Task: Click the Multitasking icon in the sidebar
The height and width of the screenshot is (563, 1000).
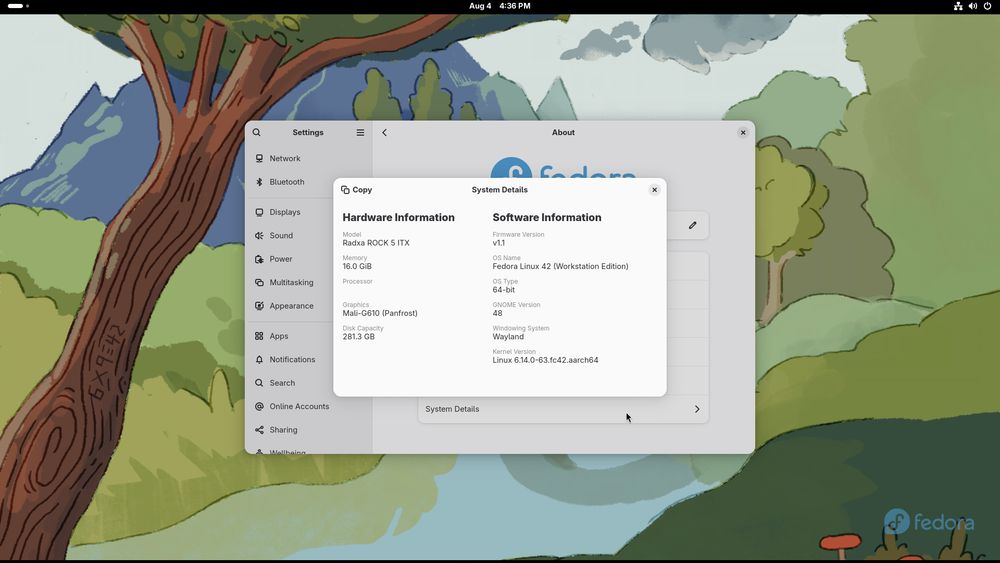Action: [x=259, y=282]
